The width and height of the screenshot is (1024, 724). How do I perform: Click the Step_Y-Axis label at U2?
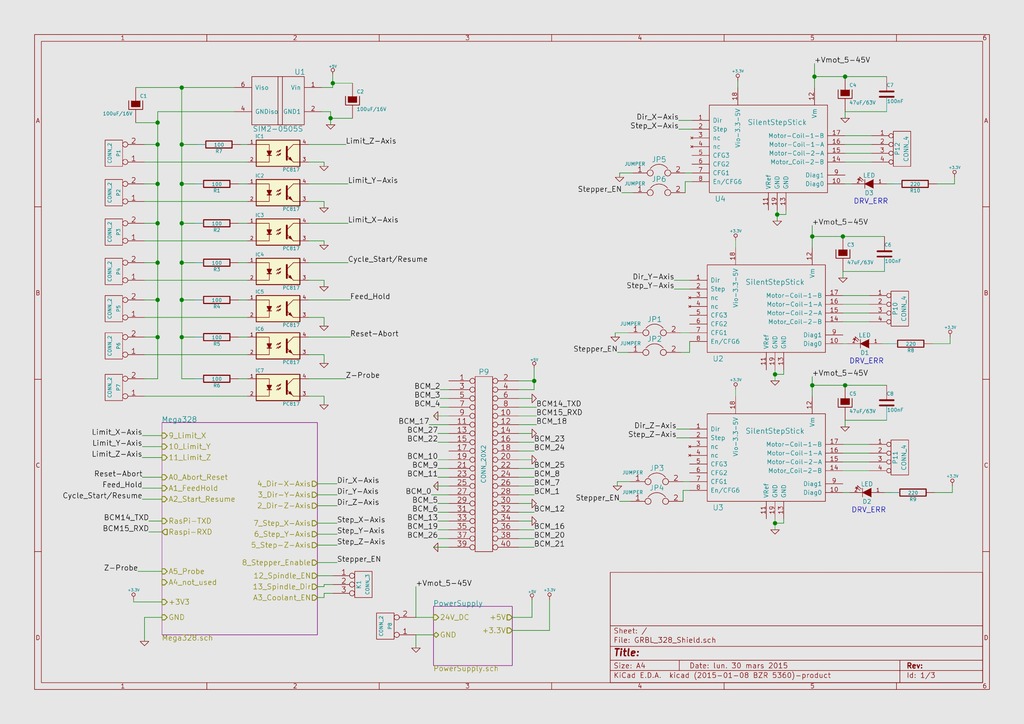point(650,285)
